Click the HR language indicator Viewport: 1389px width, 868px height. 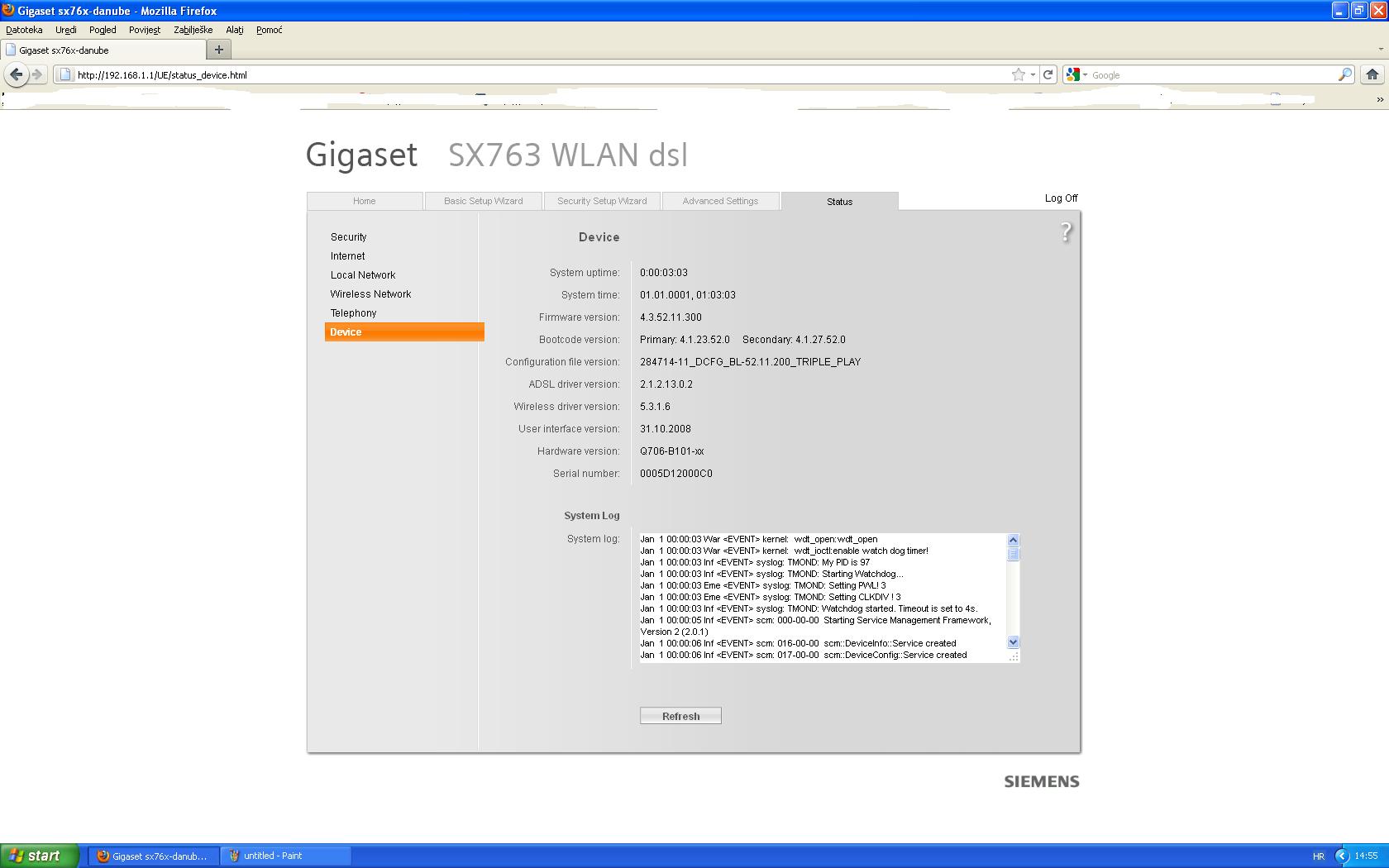coord(1318,856)
